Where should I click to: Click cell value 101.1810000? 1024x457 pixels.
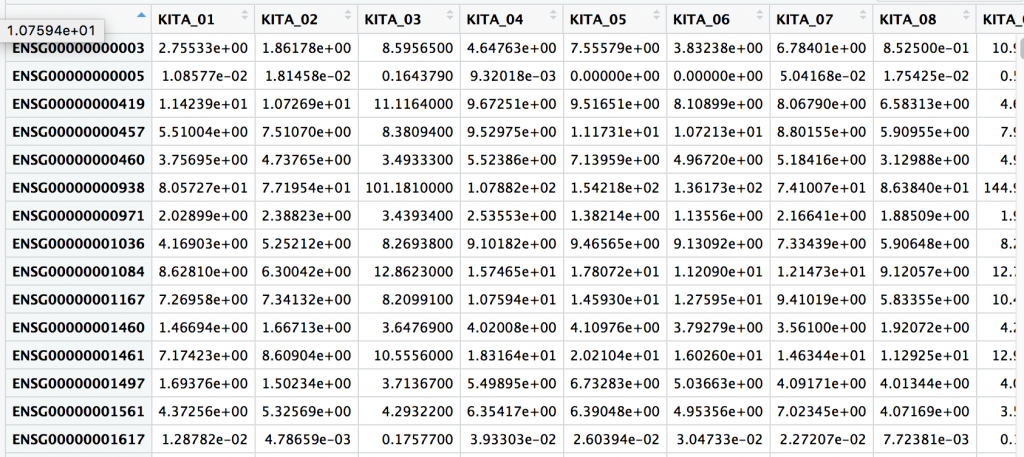pos(408,187)
